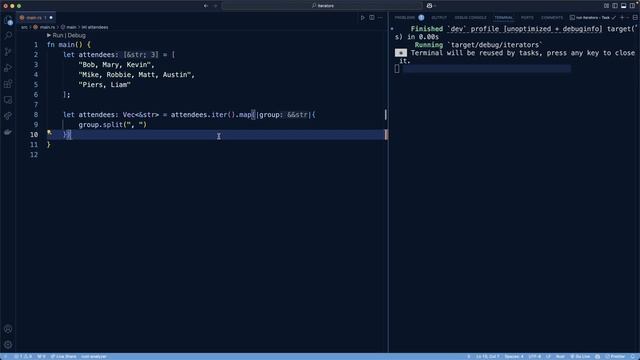The image size is (640, 360).
Task: Click the text "Piers, Liam" on line 5
Action: pos(104,85)
